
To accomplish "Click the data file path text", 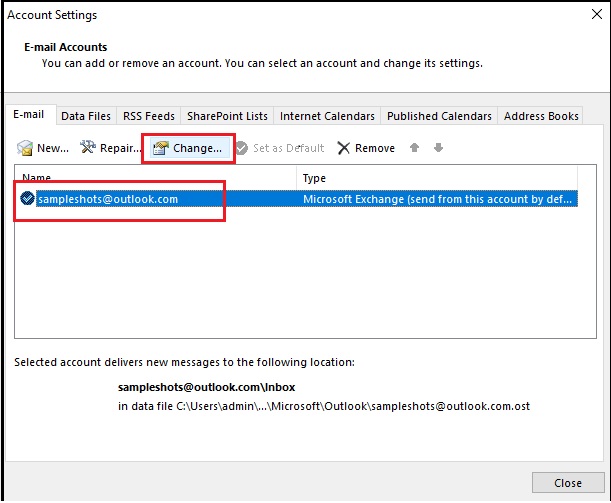I will pos(324,406).
